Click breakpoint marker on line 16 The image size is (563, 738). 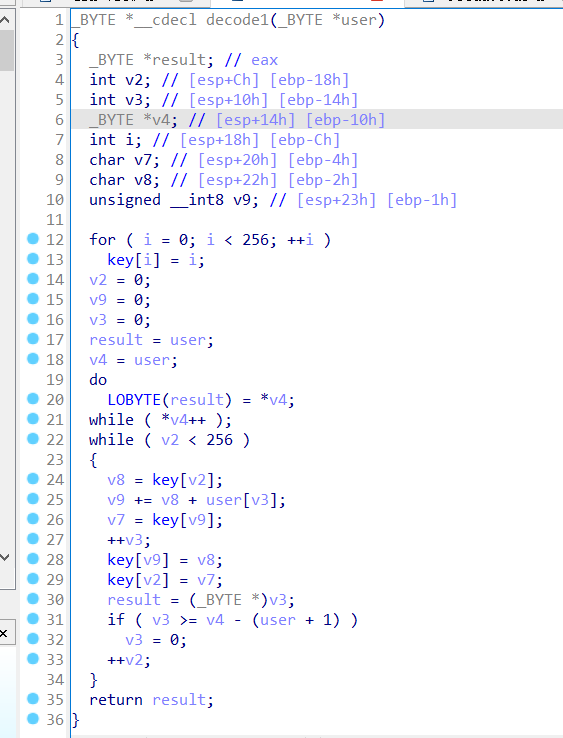coord(33,319)
